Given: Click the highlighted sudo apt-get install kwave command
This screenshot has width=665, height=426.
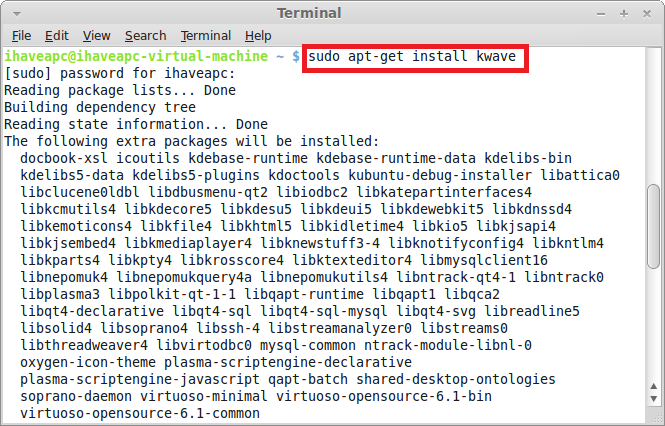Looking at the screenshot, I should coord(412,56).
